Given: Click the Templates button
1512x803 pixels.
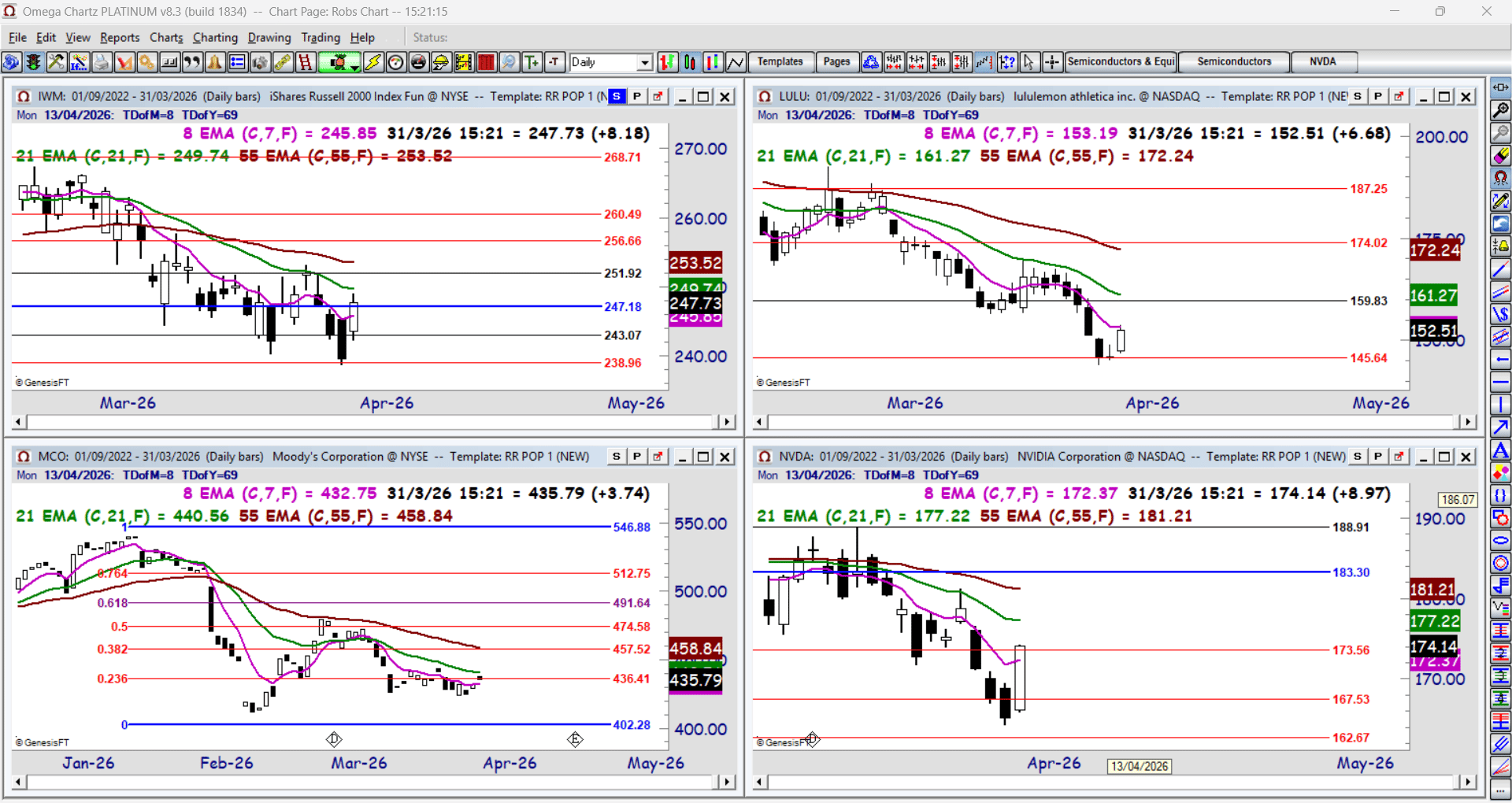Looking at the screenshot, I should (780, 61).
